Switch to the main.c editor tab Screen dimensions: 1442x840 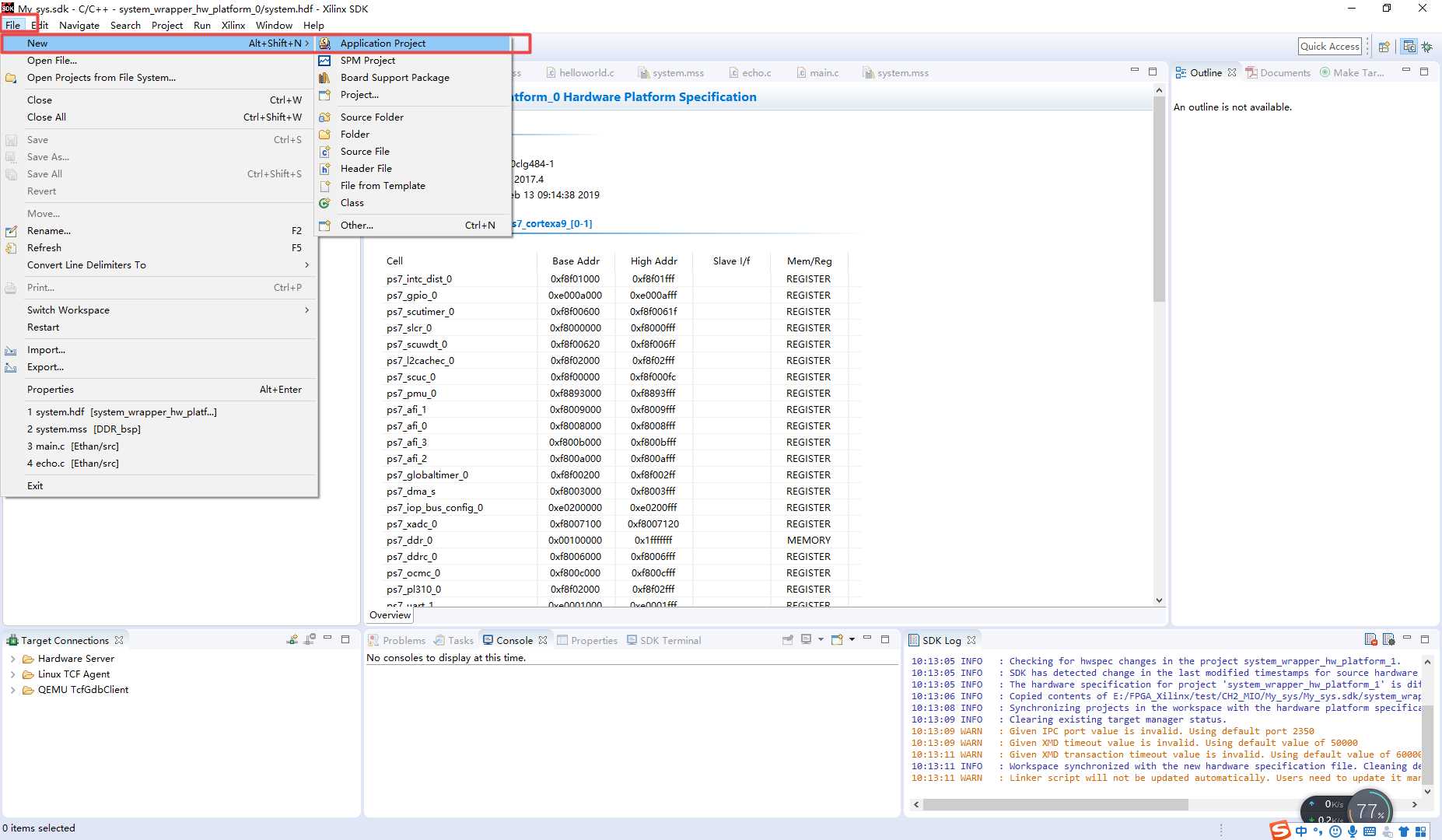click(x=817, y=72)
